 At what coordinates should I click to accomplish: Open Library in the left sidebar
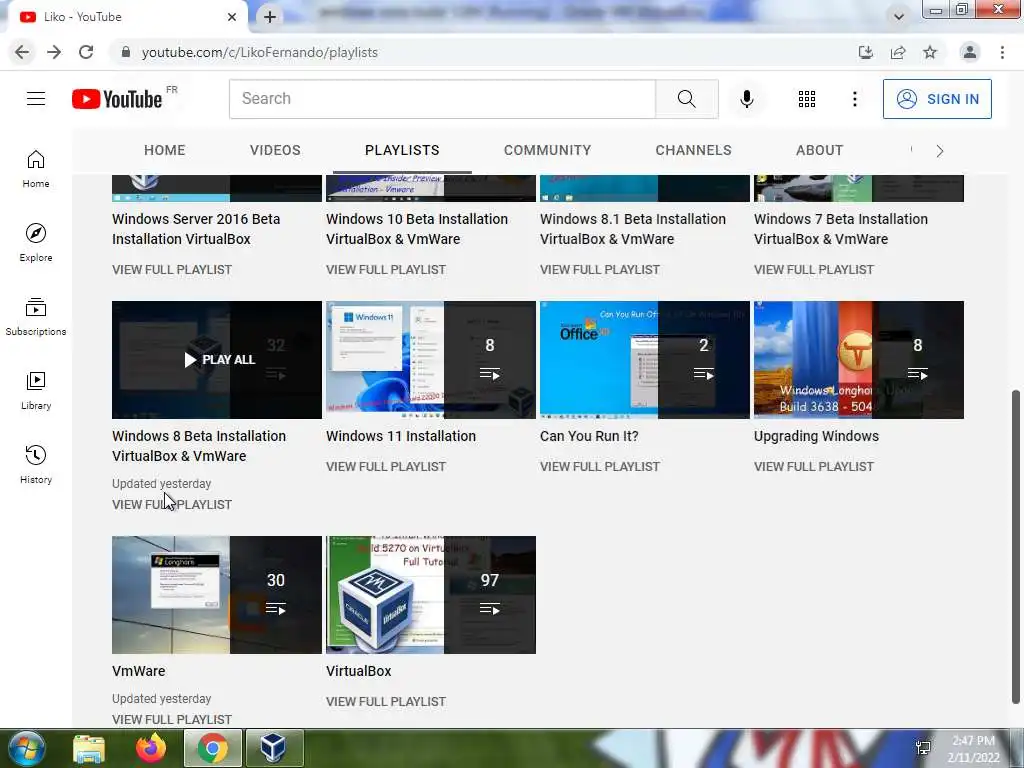36,391
